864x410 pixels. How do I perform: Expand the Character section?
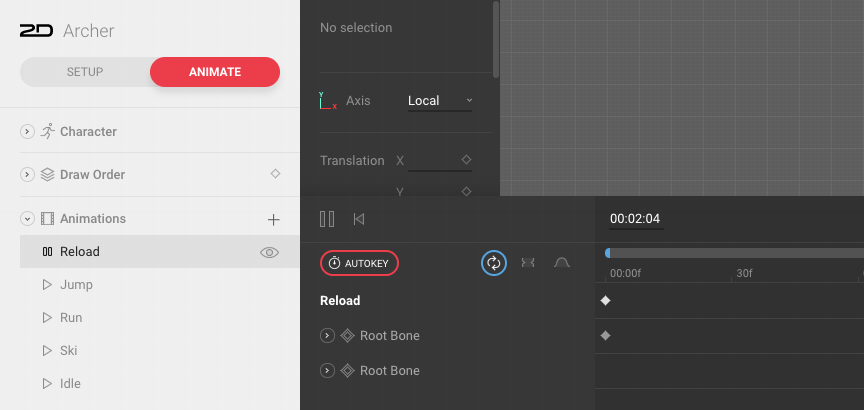tap(27, 132)
